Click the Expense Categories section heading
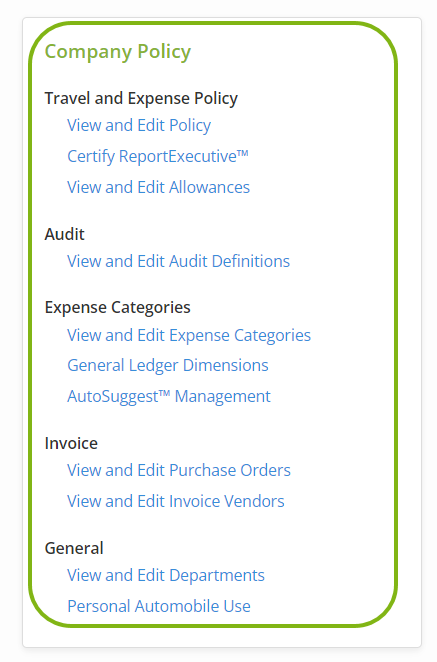 point(117,307)
